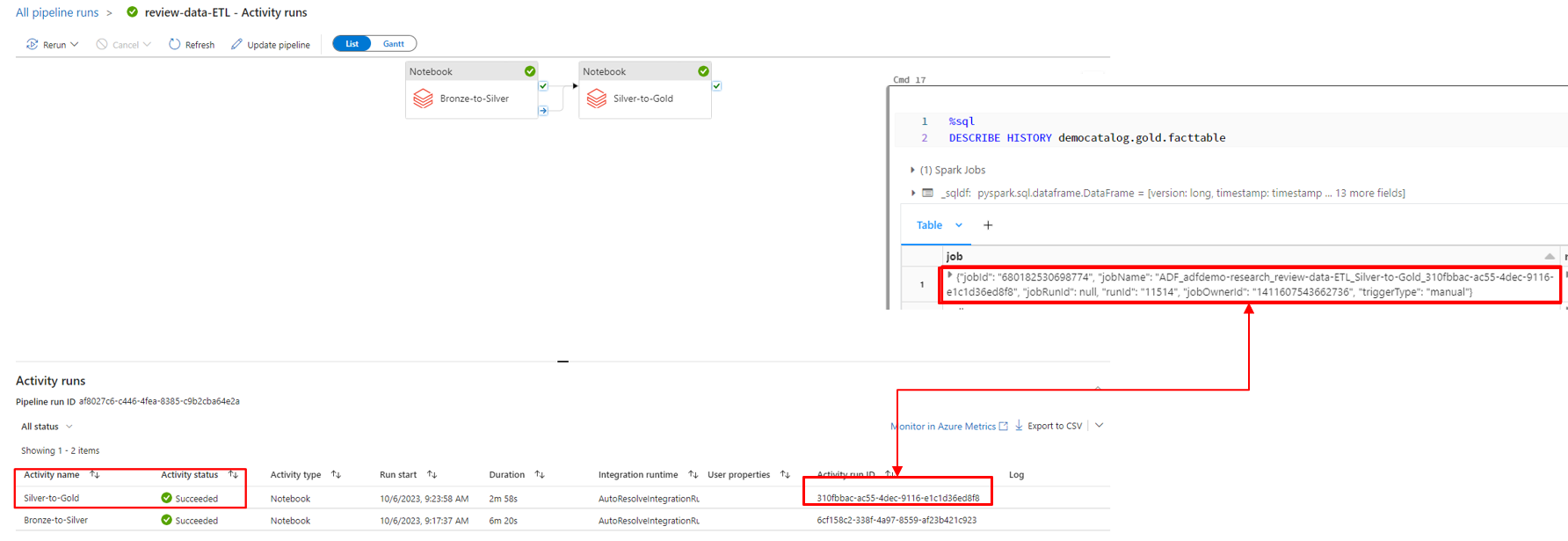Go back to All pipeline runs

(57, 12)
